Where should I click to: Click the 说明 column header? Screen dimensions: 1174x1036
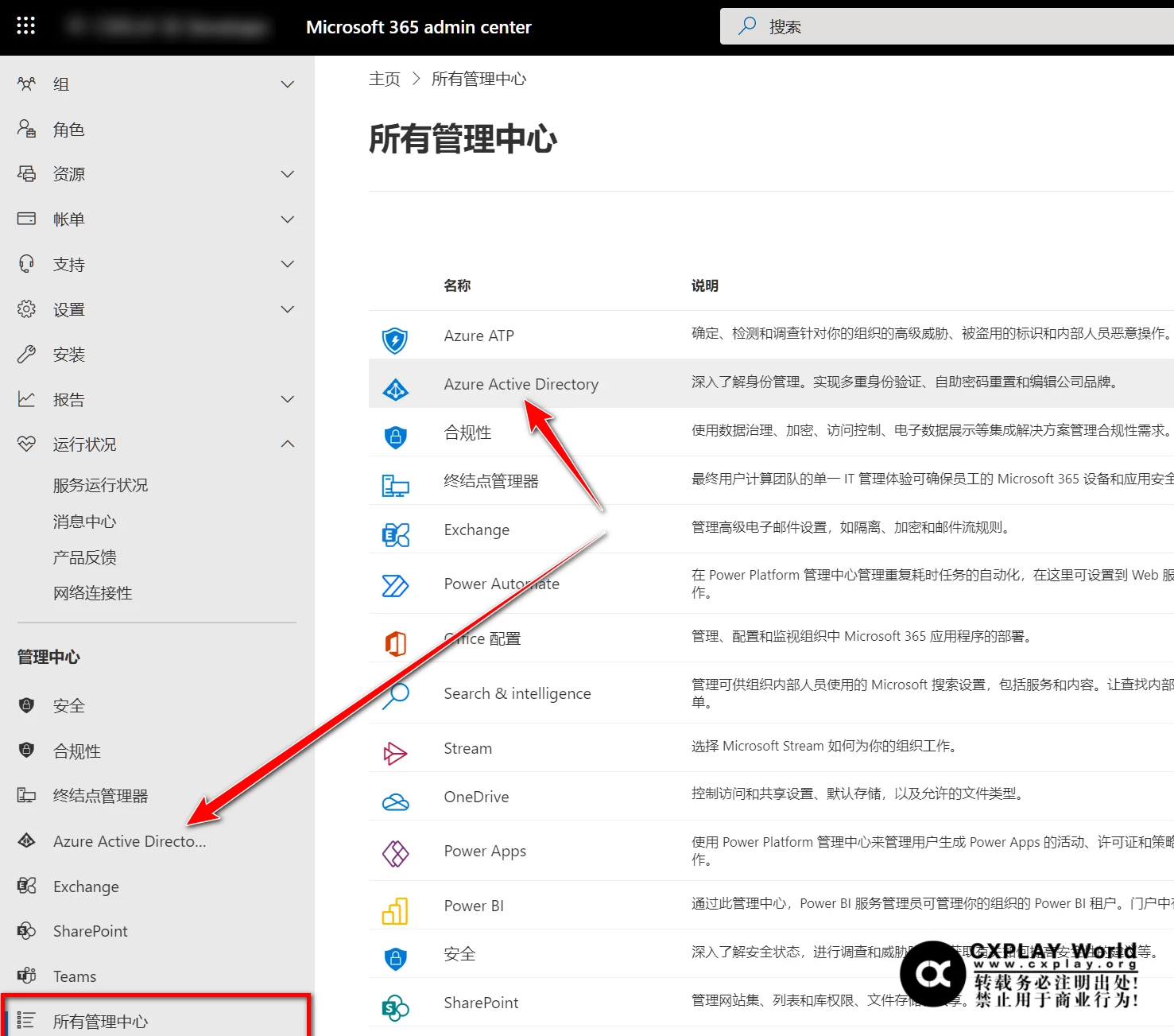(704, 285)
